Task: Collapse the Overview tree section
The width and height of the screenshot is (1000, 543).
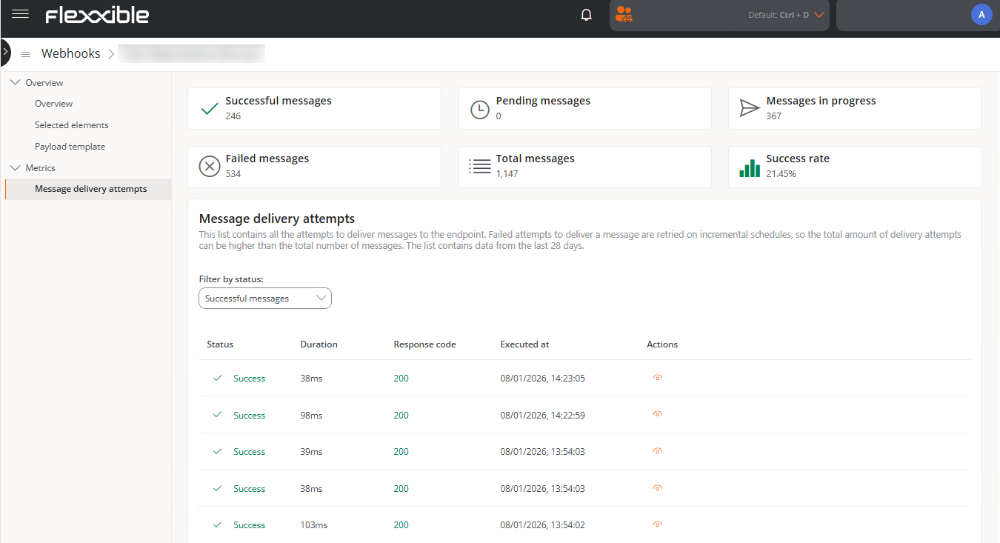Action: coord(15,83)
